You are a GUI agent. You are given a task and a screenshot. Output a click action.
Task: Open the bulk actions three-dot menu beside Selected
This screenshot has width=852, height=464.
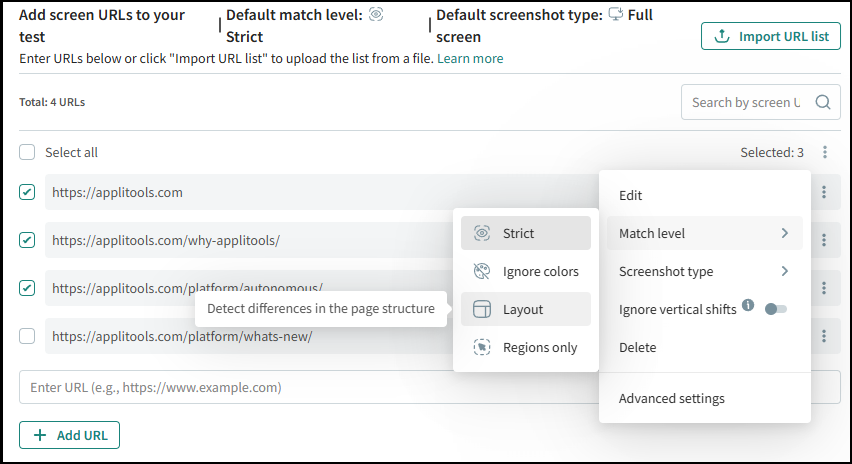(x=825, y=153)
